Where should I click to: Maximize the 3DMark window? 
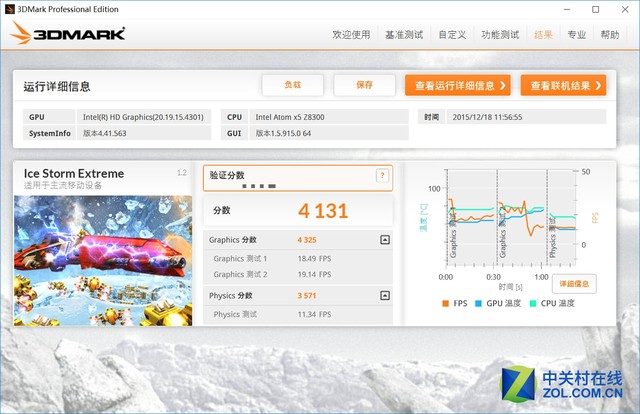pos(596,9)
